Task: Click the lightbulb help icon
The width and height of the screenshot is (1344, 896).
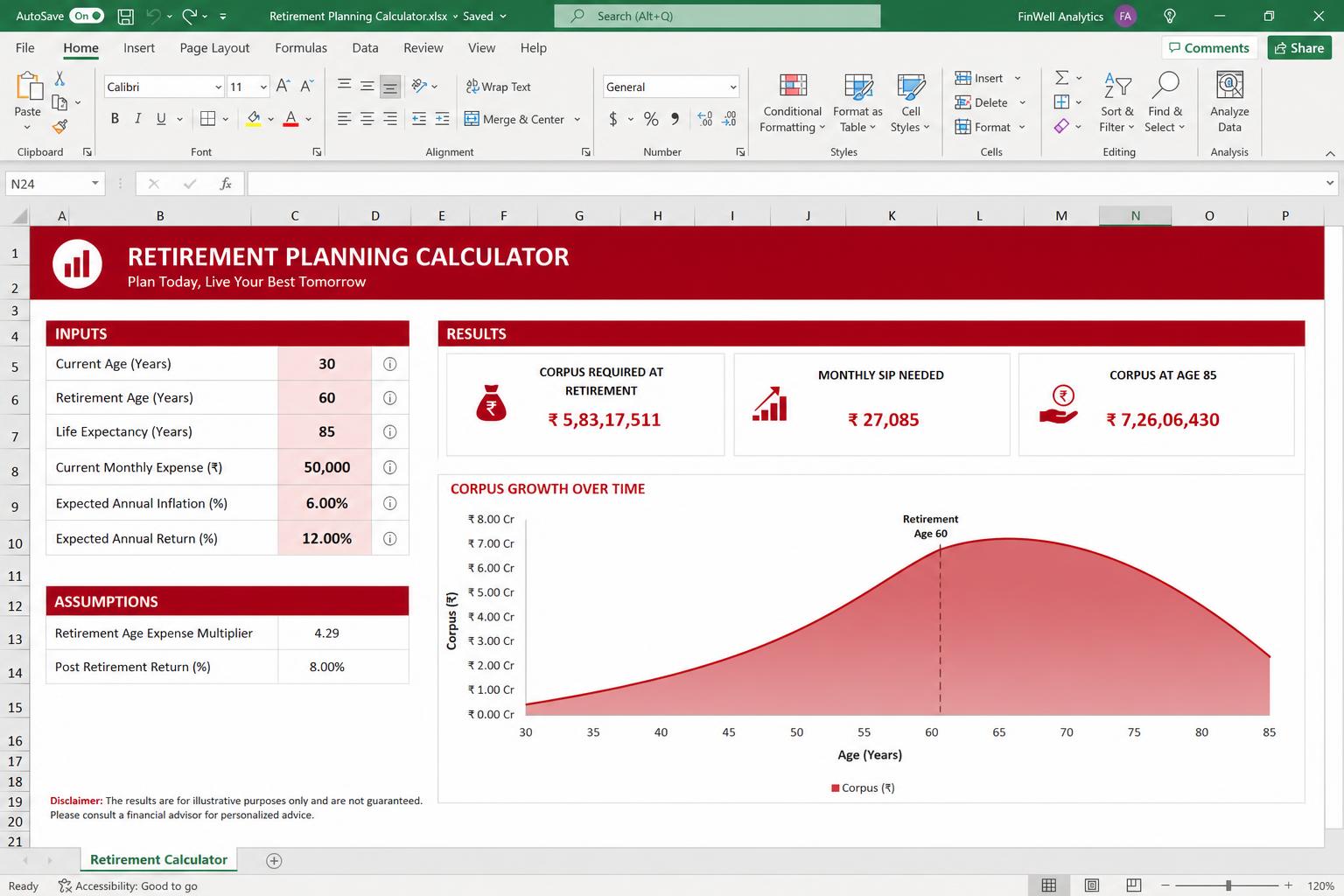Action: pos(1170,16)
